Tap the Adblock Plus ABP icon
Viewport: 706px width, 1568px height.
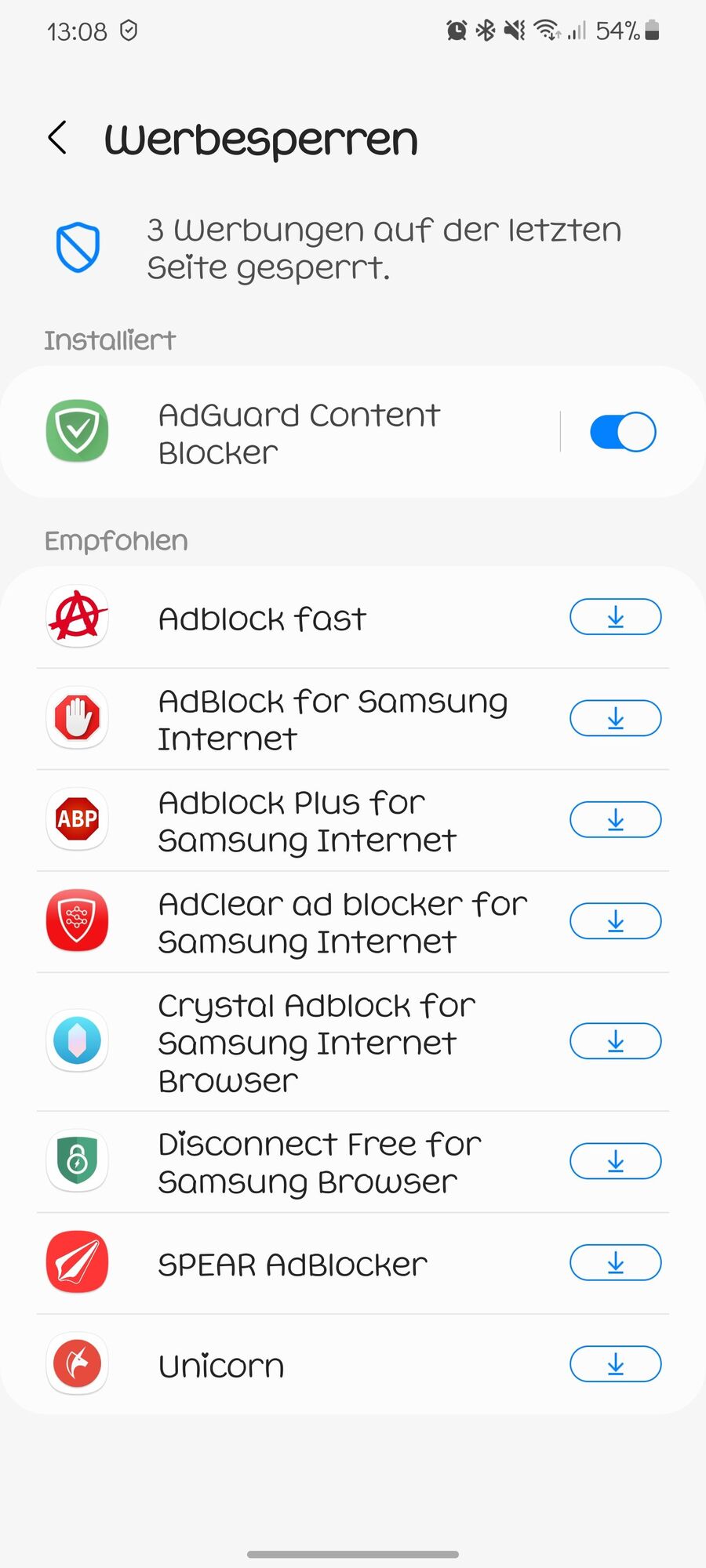(x=77, y=819)
